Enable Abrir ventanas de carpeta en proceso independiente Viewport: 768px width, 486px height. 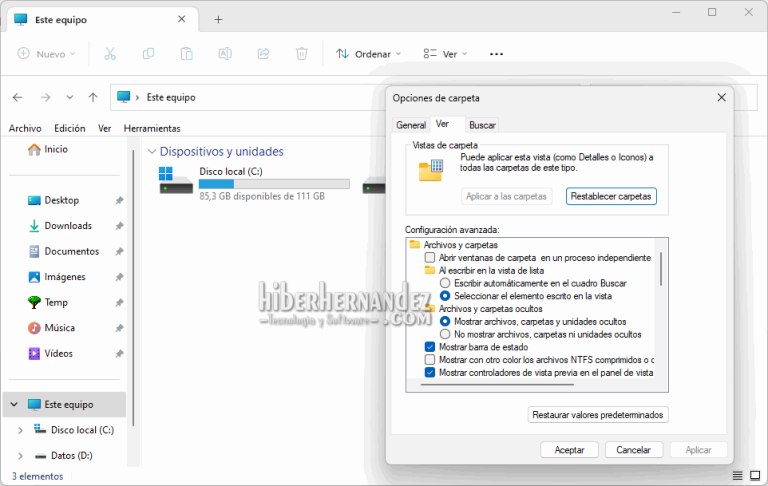pyautogui.click(x=430, y=257)
